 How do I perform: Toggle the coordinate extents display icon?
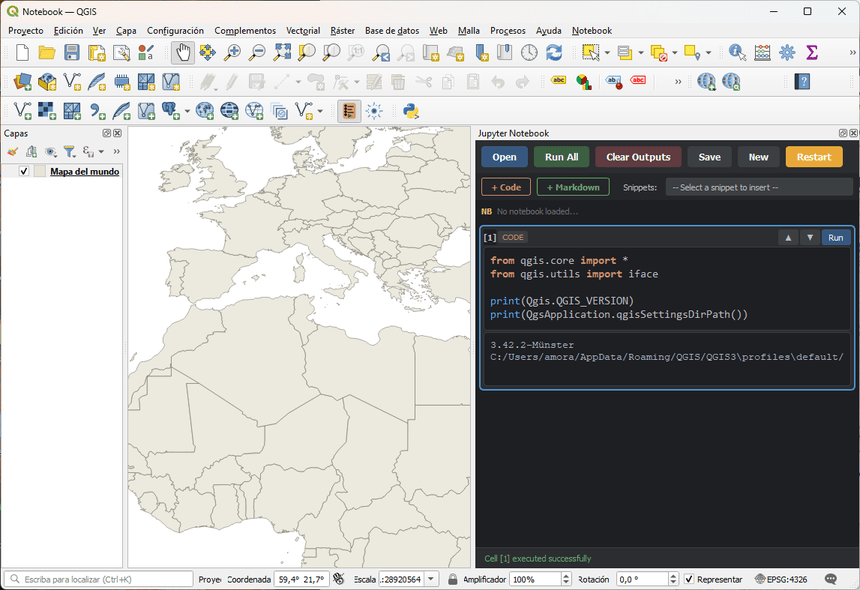(339, 579)
